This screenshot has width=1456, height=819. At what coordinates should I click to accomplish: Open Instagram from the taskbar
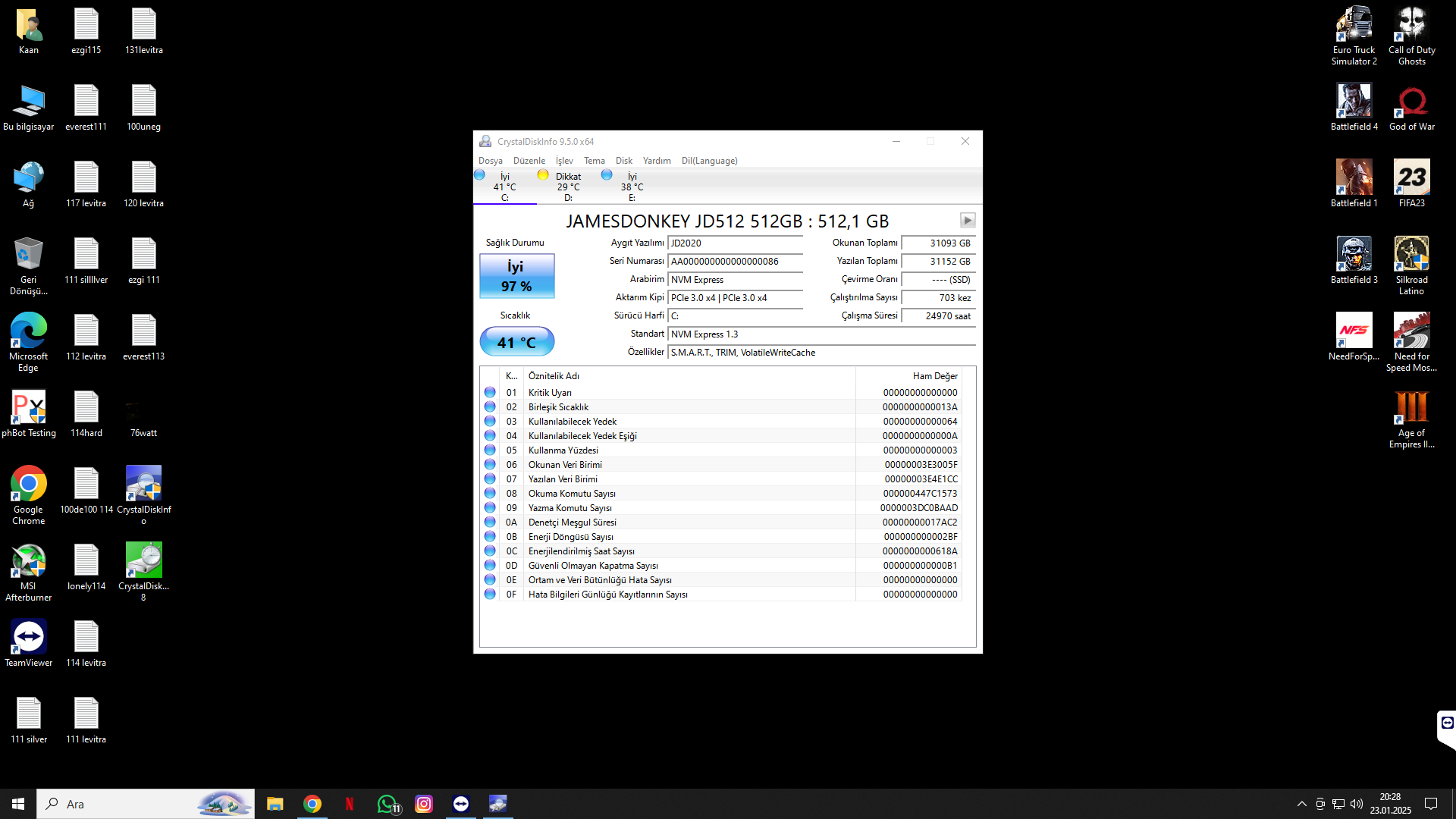[424, 804]
